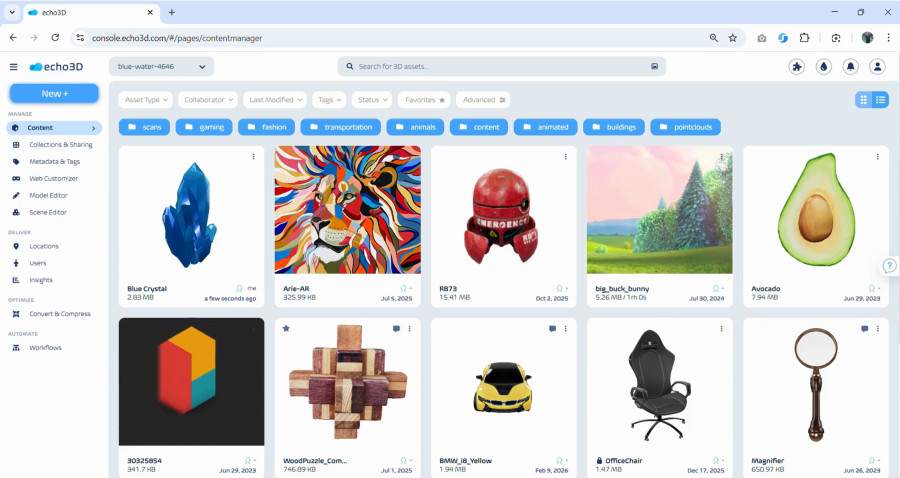
Task: Open comments on WoodPuzzle card
Action: [x=396, y=329]
